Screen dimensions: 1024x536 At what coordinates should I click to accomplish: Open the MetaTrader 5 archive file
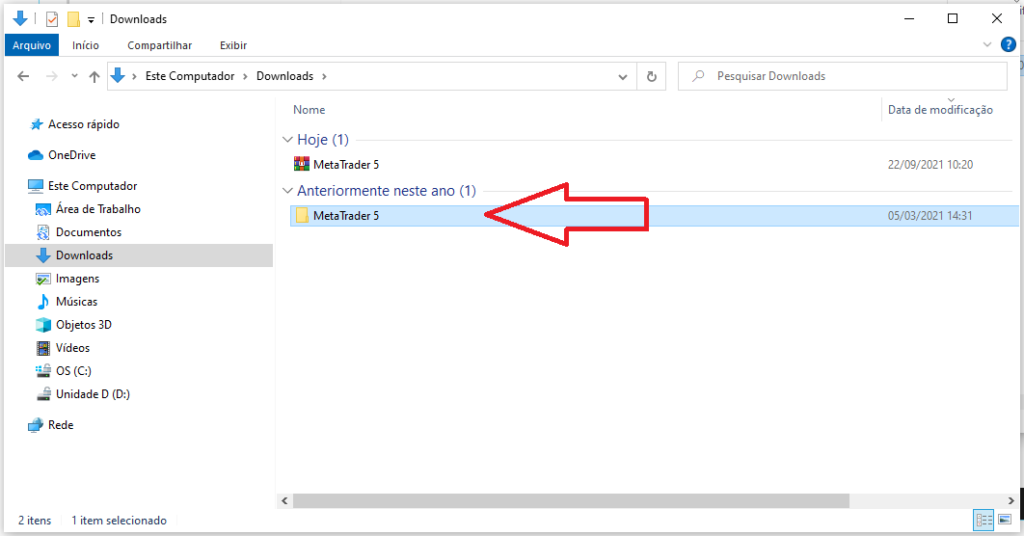pos(345,164)
